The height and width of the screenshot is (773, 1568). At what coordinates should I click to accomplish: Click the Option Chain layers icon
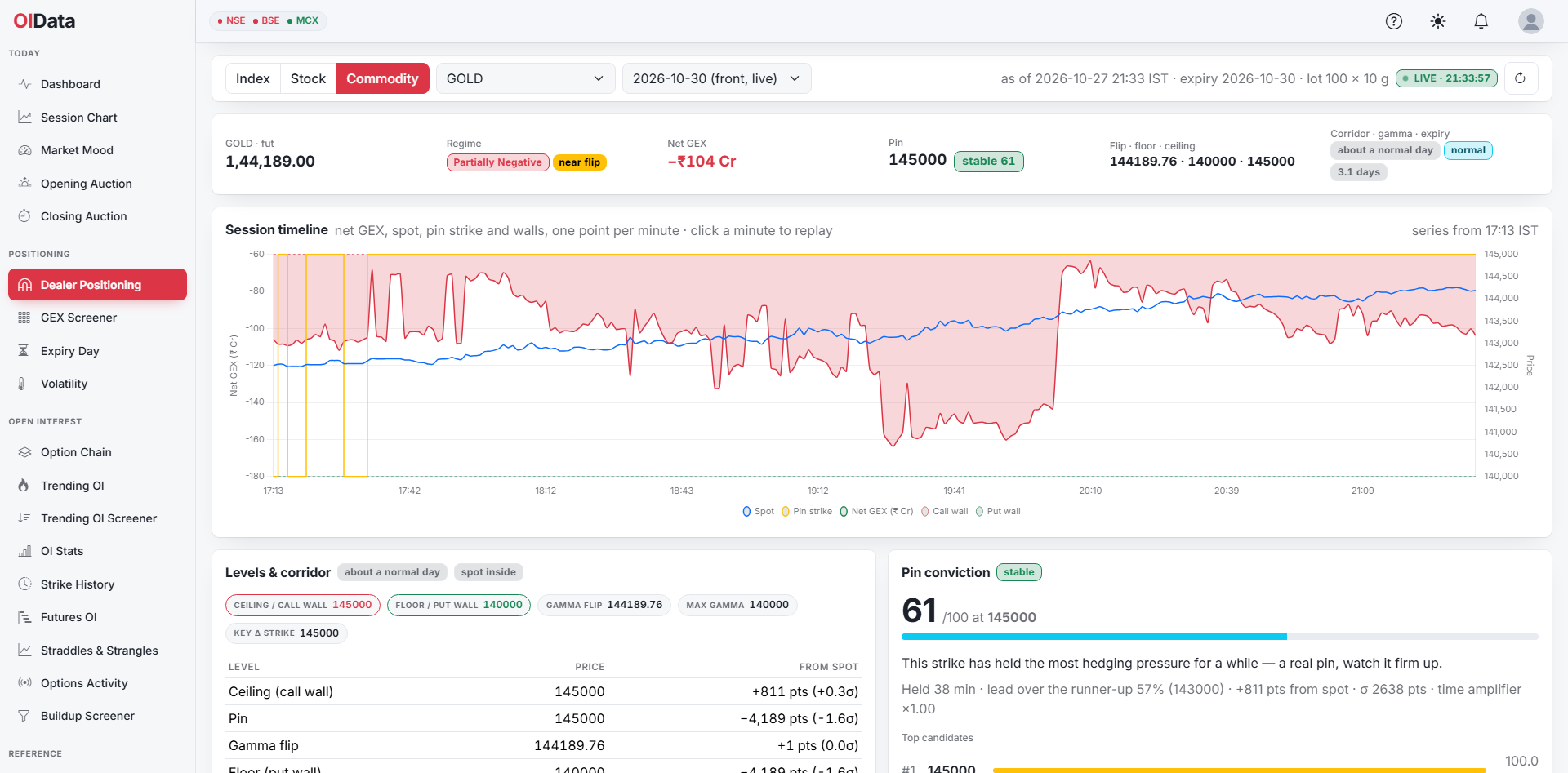[24, 452]
